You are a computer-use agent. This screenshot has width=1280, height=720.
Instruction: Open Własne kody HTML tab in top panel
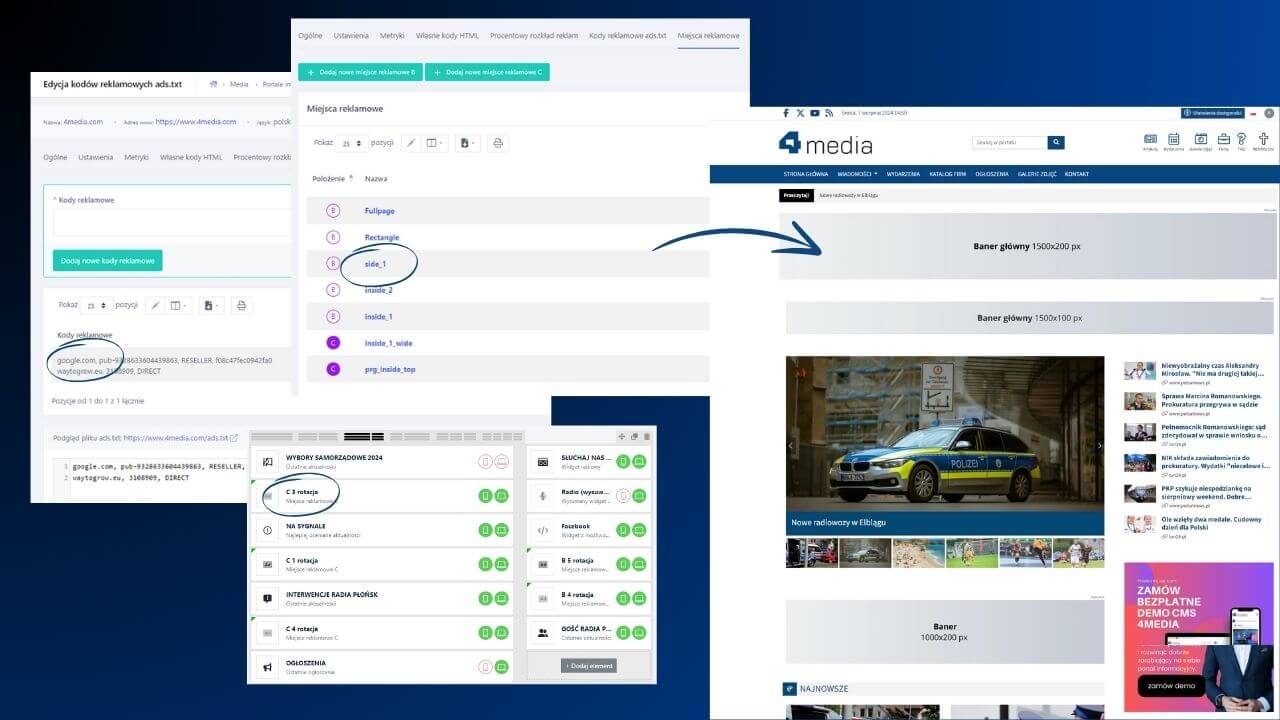click(447, 35)
